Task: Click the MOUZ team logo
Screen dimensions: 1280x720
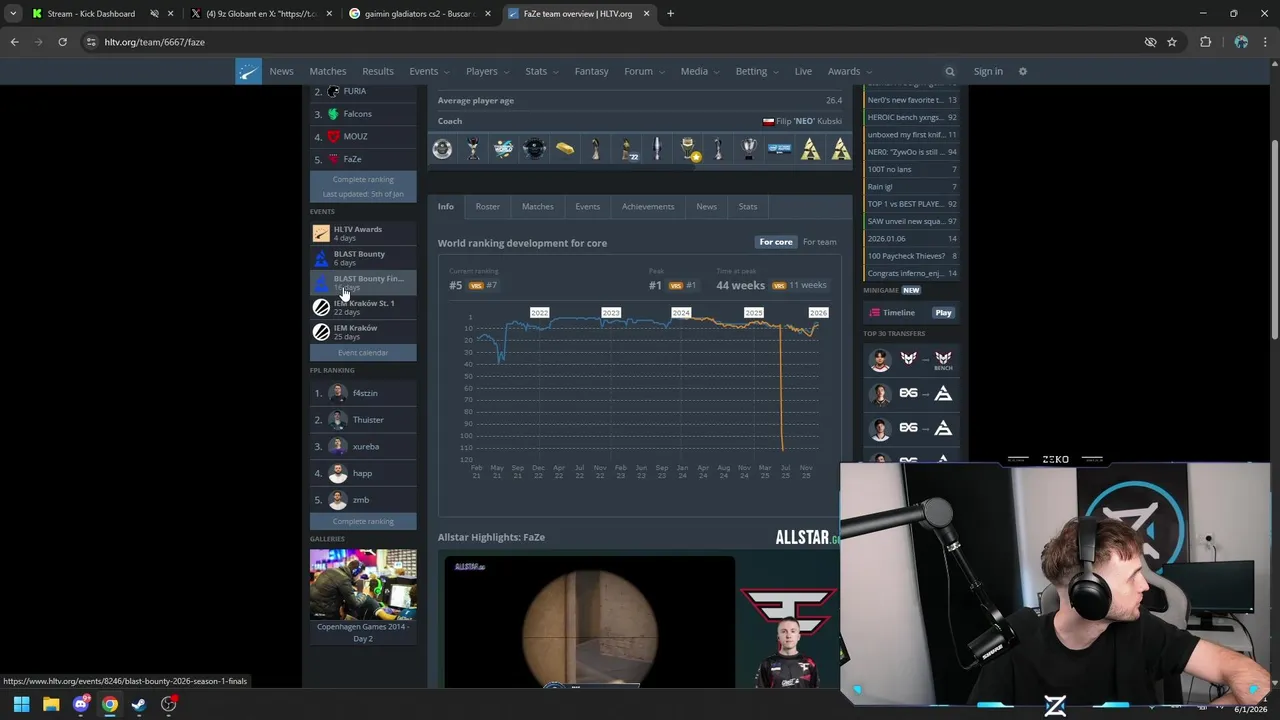Action: [x=334, y=136]
